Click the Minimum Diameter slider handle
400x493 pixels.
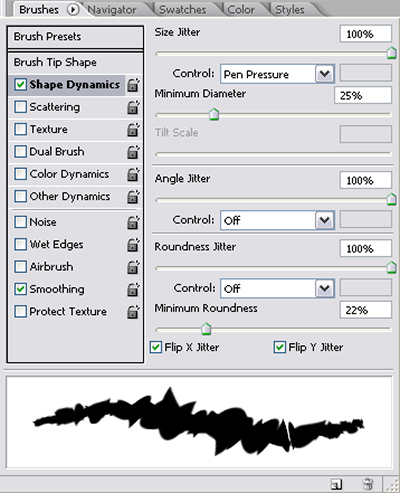pos(214,114)
